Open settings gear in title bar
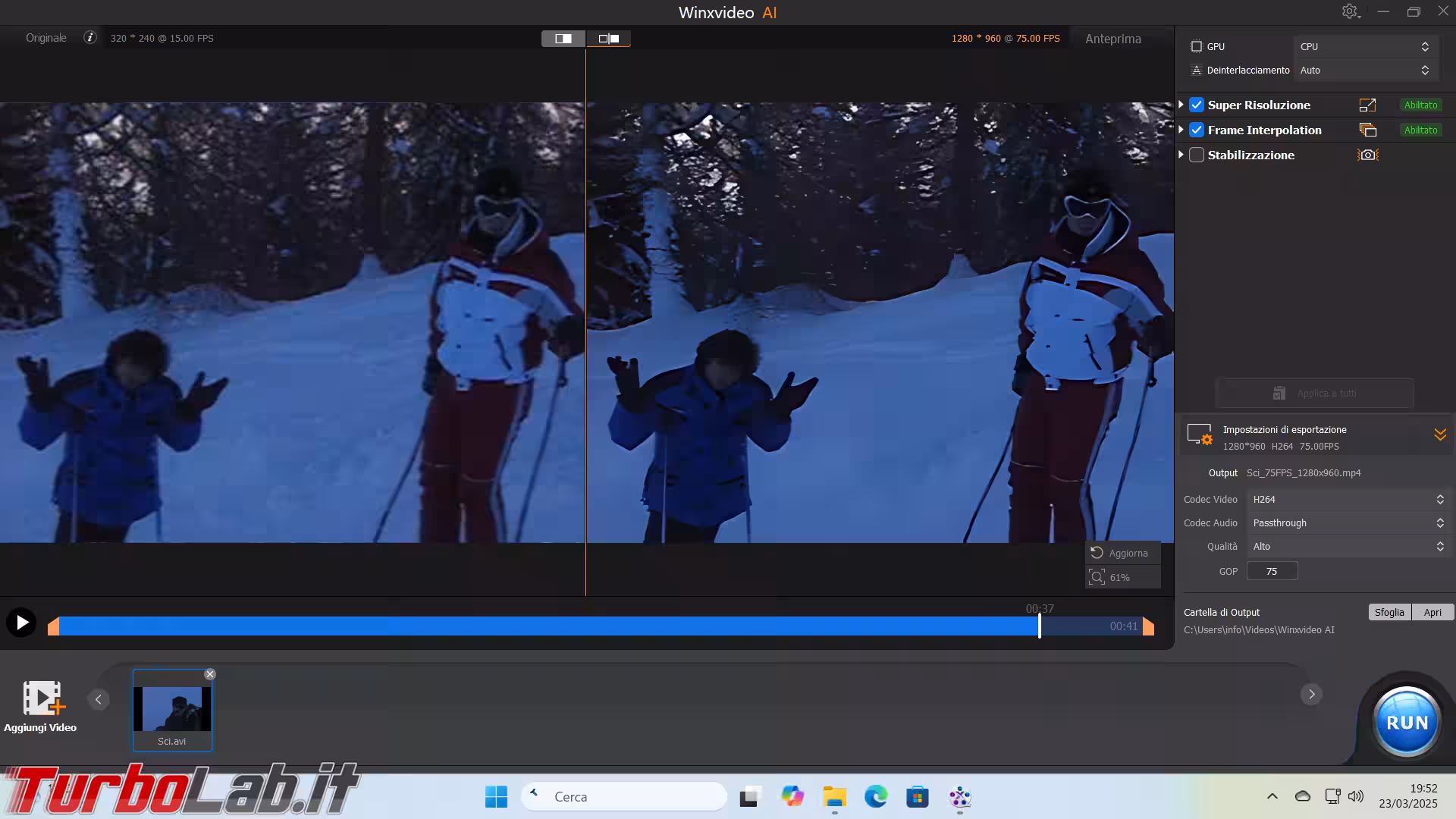This screenshot has height=819, width=1456. click(1350, 11)
